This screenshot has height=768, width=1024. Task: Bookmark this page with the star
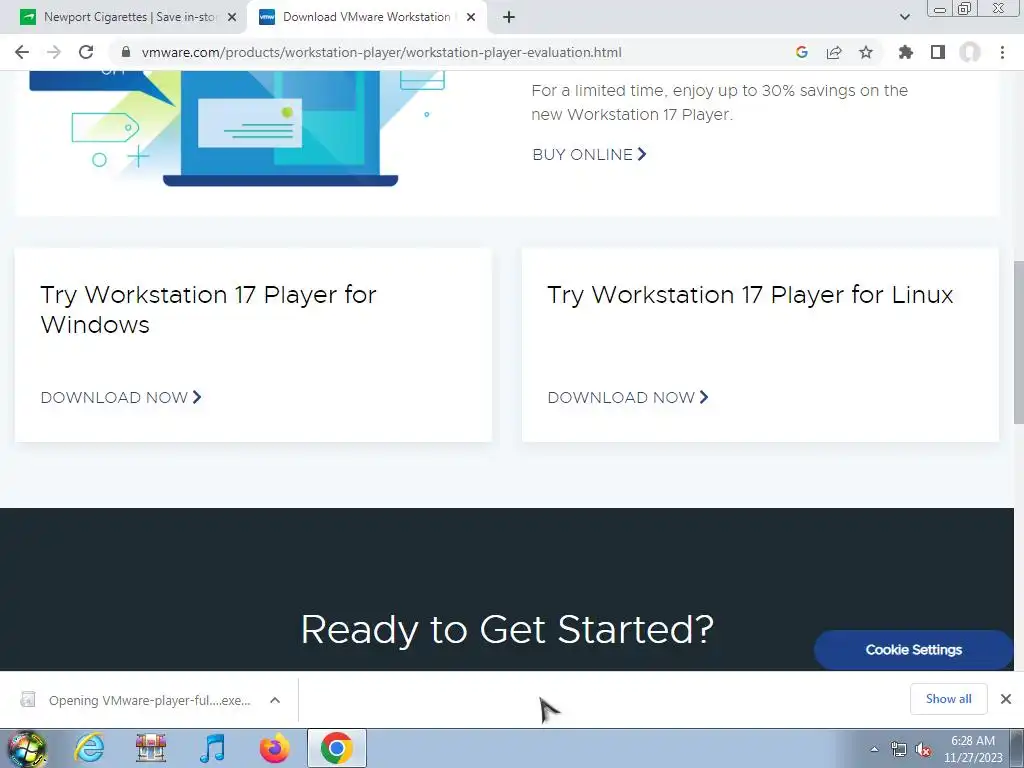(866, 52)
